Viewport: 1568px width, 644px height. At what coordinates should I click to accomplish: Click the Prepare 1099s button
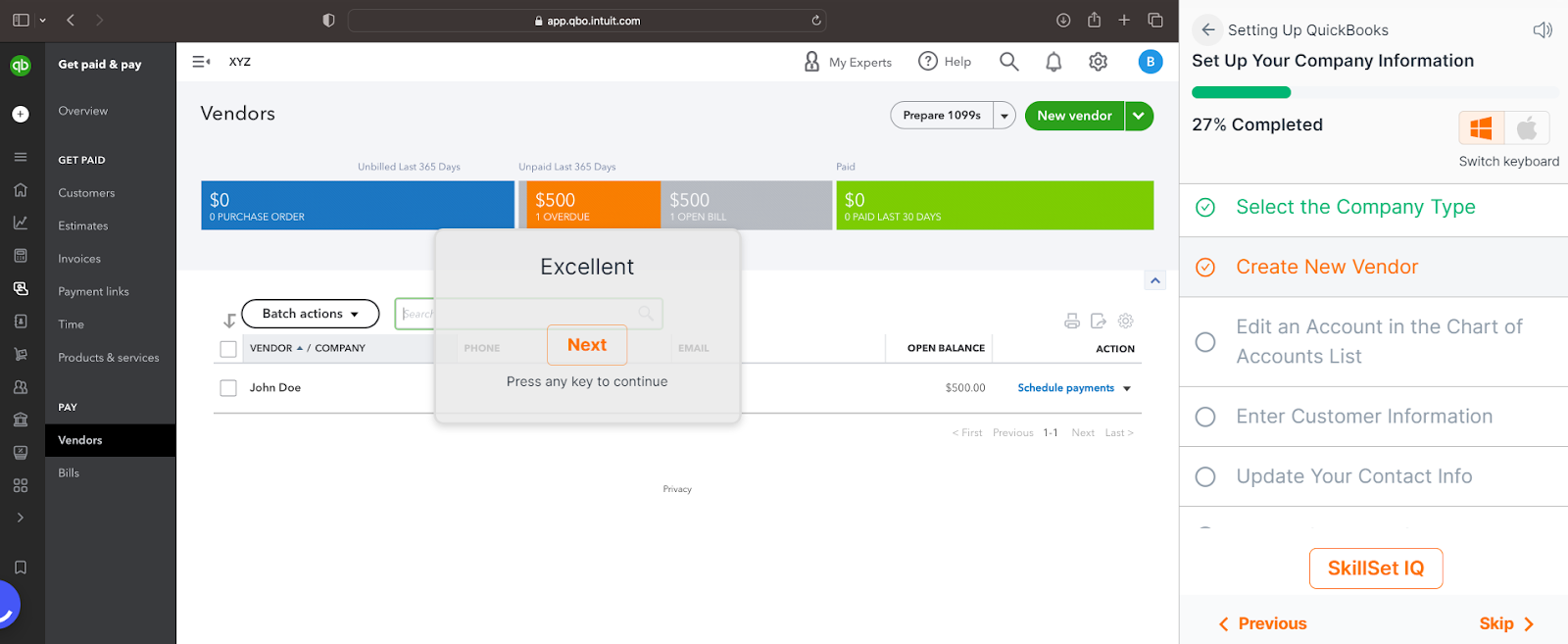[942, 116]
